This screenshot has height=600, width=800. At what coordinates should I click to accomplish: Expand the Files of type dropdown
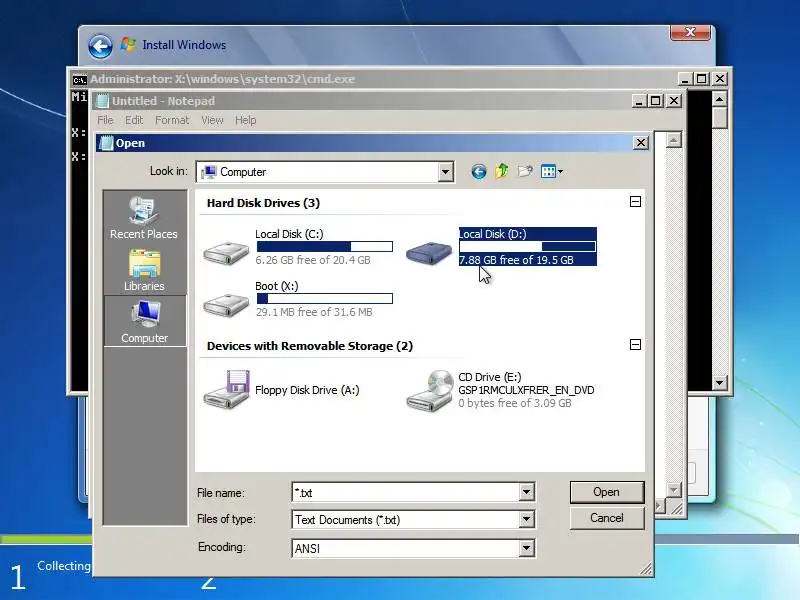(527, 519)
